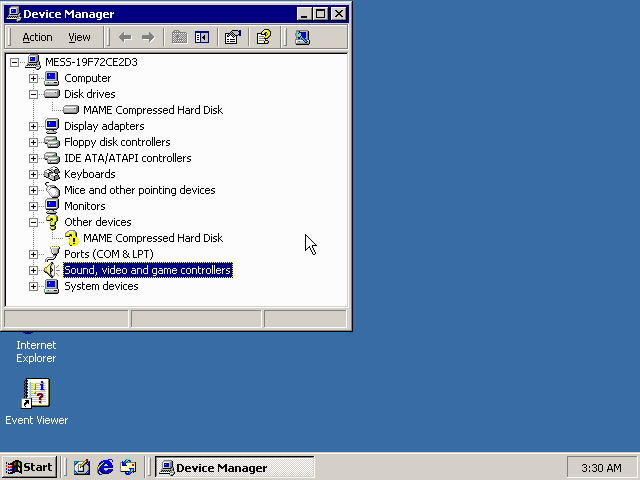Expand Sound, video and game controllers

pos(33,270)
